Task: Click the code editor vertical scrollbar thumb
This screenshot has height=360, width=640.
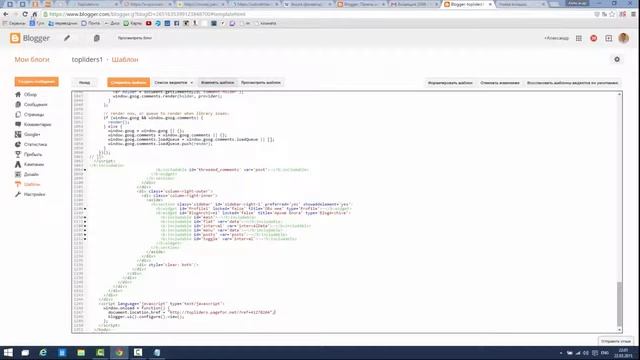Action: tap(620, 303)
